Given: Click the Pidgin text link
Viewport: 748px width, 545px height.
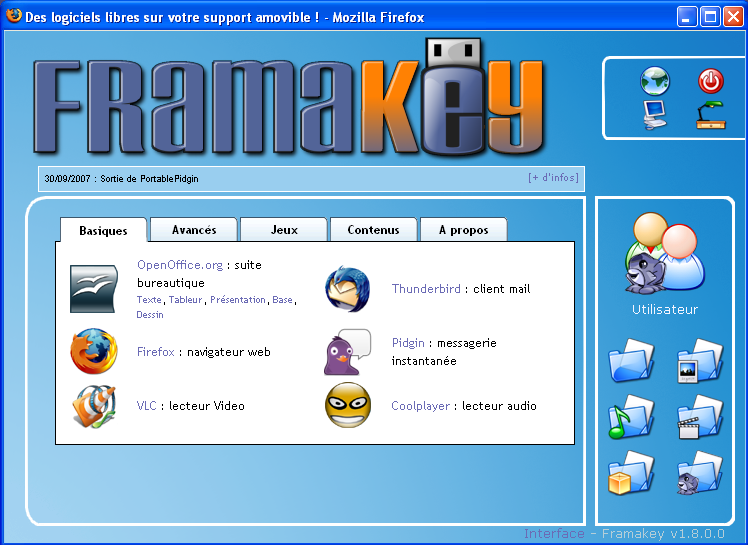Looking at the screenshot, I should pyautogui.click(x=408, y=343).
